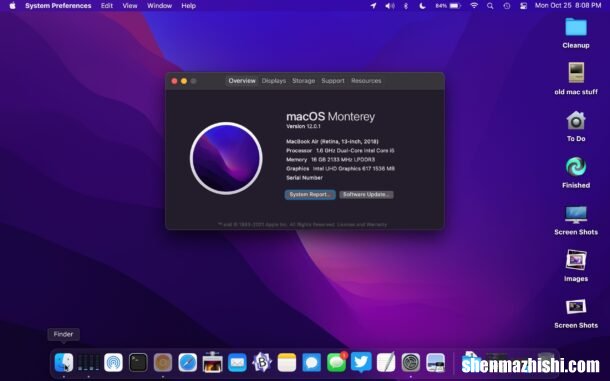Select the Cleanup folder on desktop

(576, 33)
